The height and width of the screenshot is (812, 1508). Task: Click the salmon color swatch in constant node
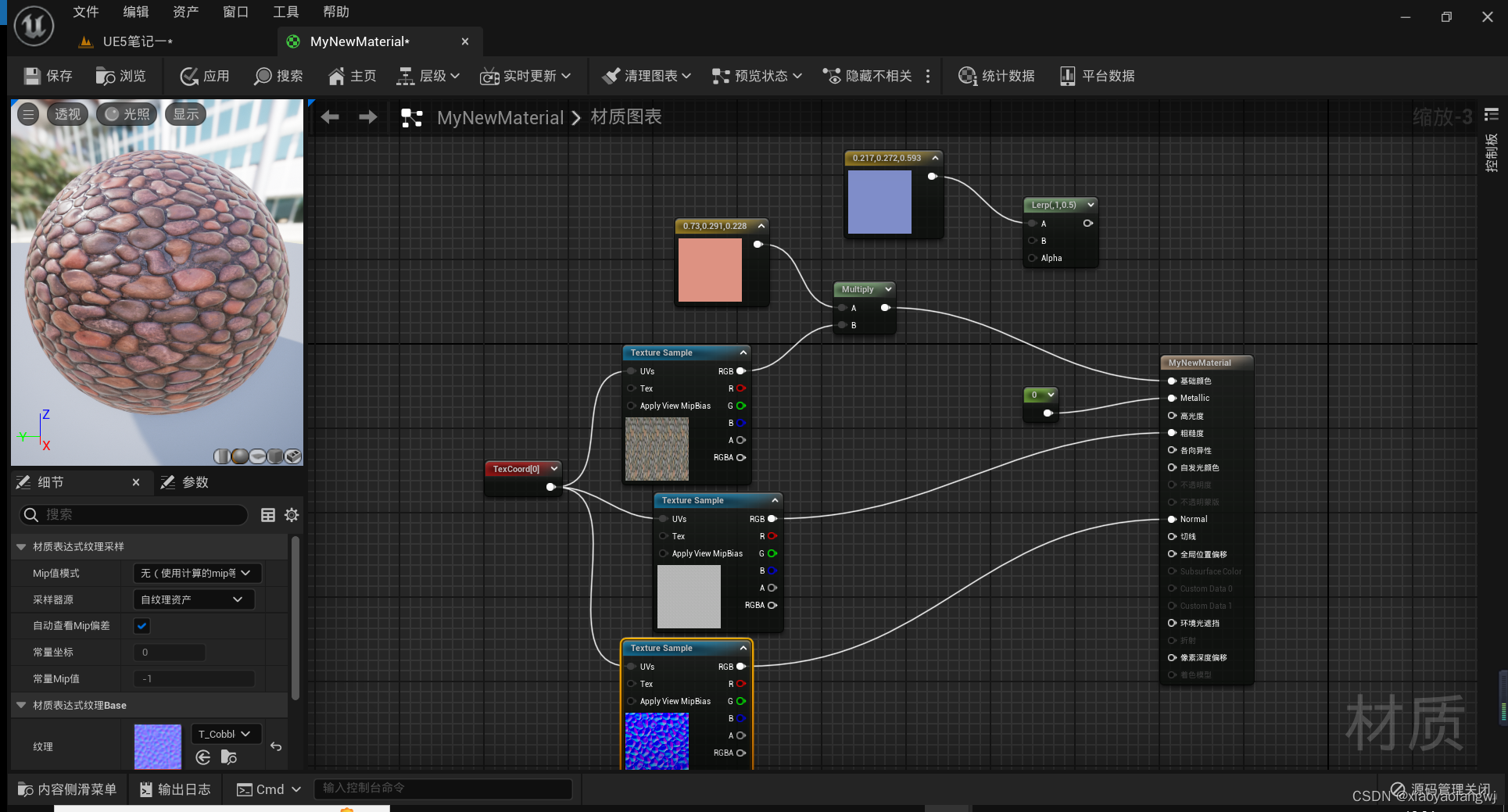(710, 270)
